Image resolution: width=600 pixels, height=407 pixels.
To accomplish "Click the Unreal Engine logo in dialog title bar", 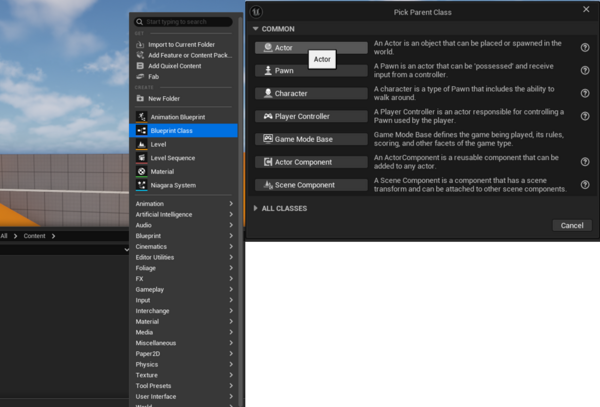I will 256,12.
